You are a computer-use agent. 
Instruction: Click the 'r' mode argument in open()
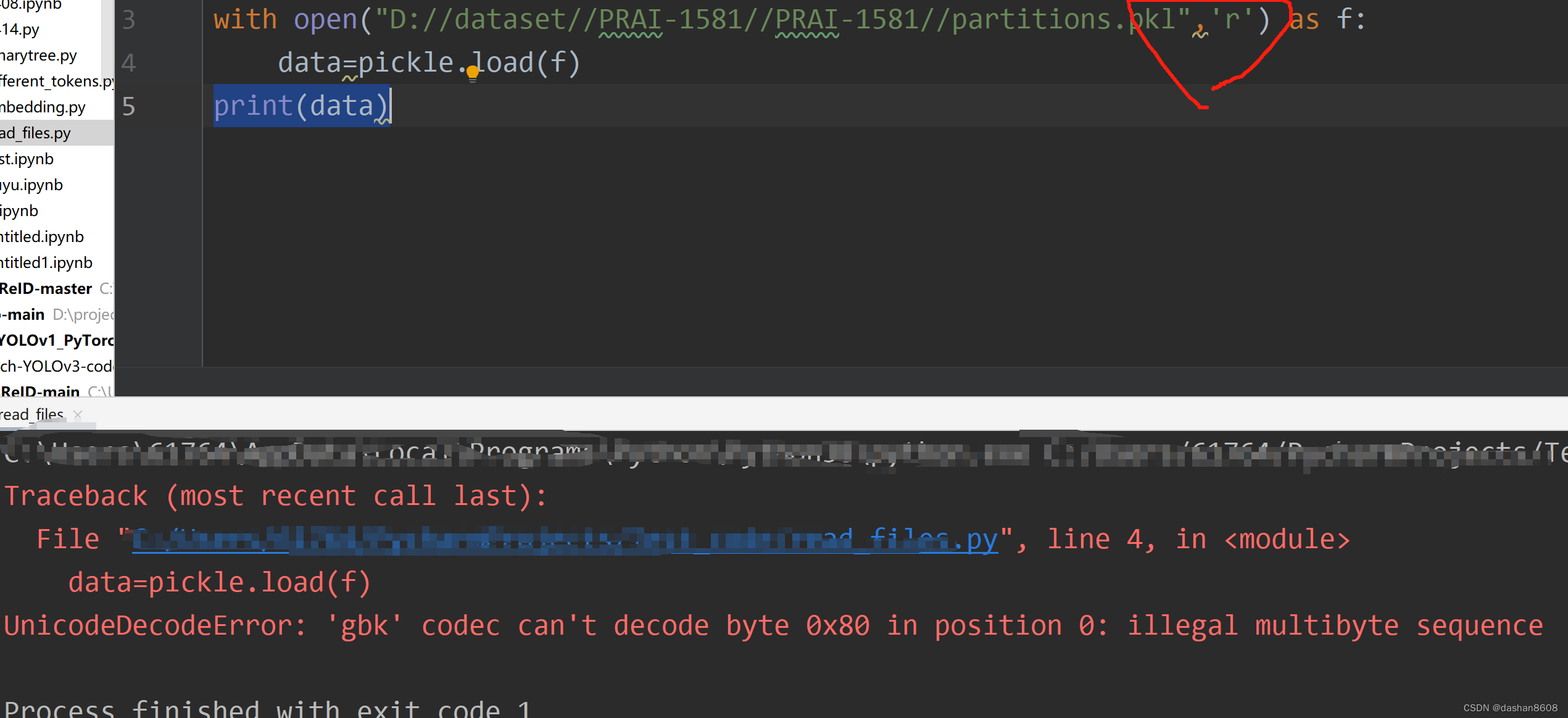pyautogui.click(x=1231, y=20)
